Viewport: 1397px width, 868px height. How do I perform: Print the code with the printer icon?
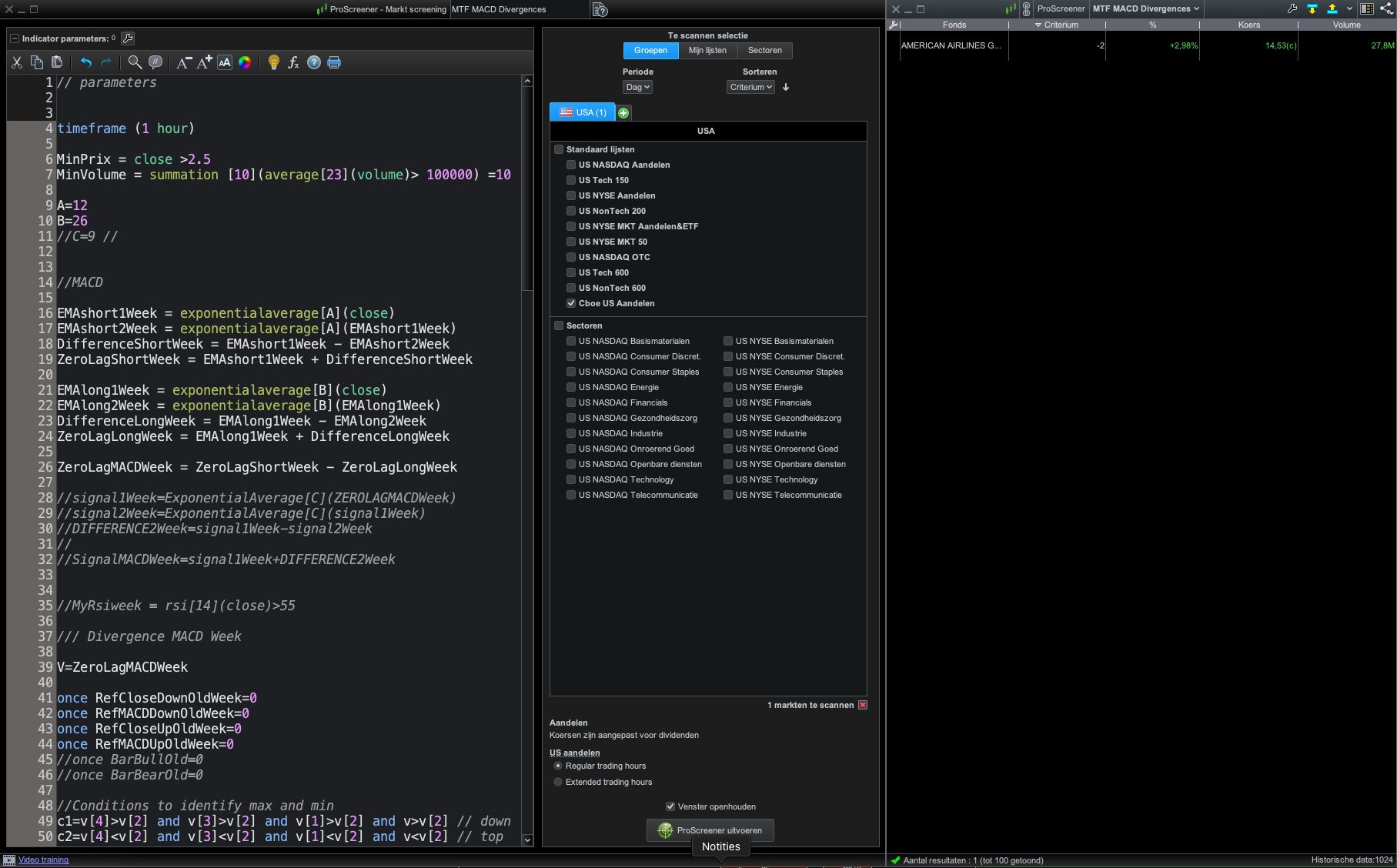334,62
